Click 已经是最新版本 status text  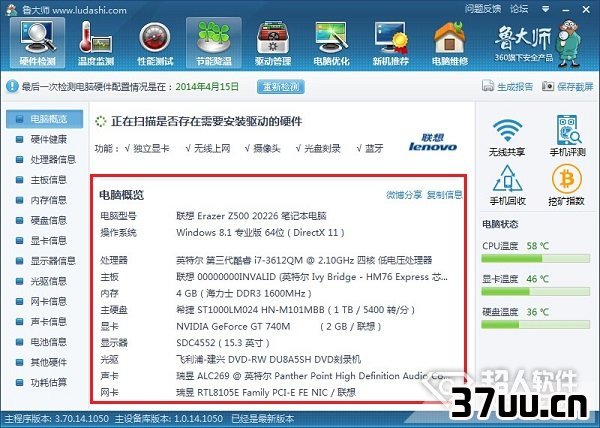(x=263, y=419)
